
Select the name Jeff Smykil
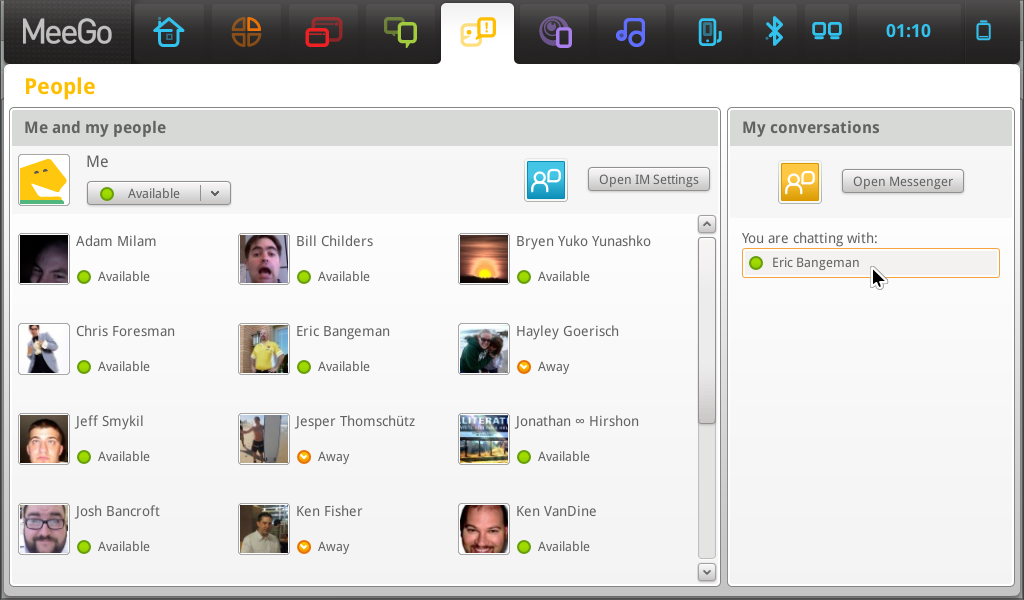[109, 422]
